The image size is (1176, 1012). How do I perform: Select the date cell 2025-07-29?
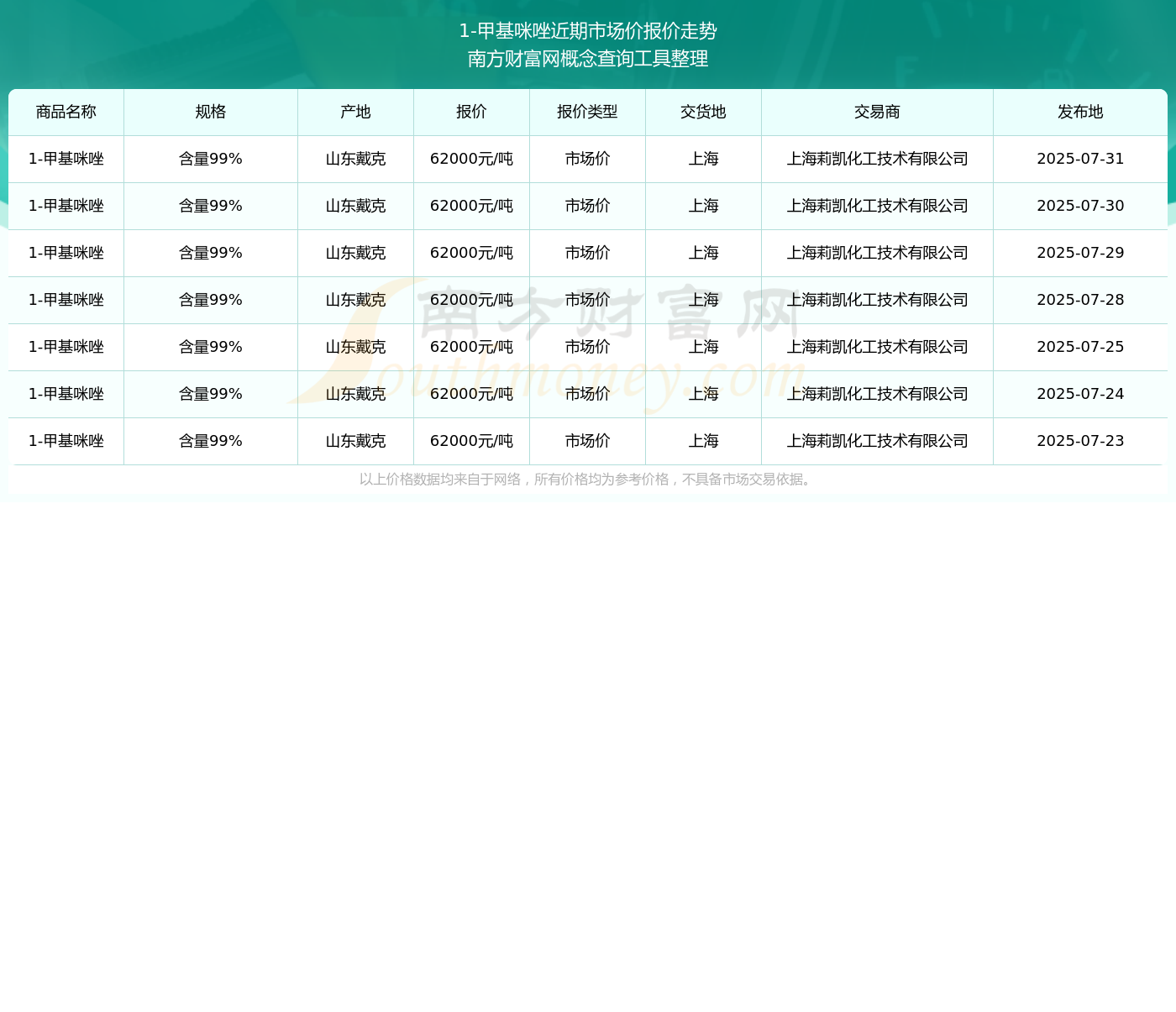[x=1080, y=253]
